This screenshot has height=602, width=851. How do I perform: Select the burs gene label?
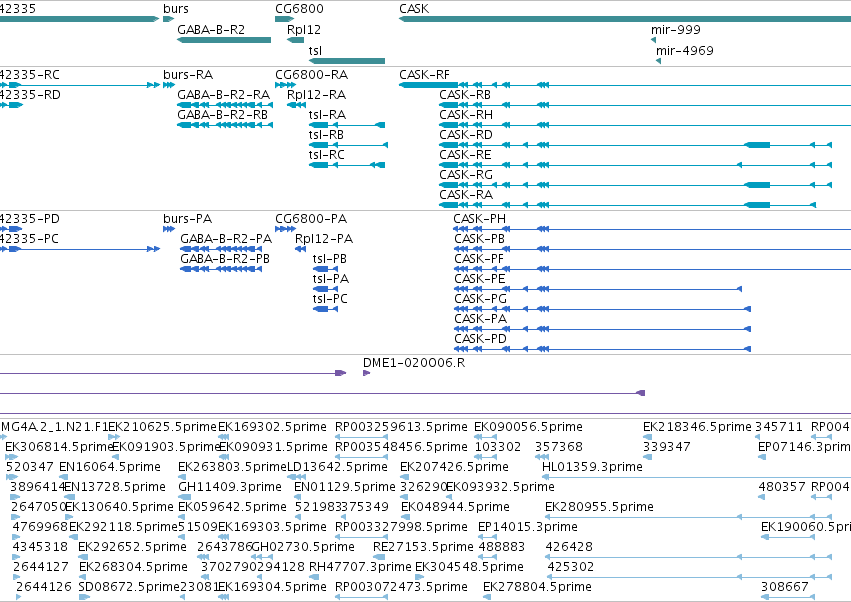(176, 9)
